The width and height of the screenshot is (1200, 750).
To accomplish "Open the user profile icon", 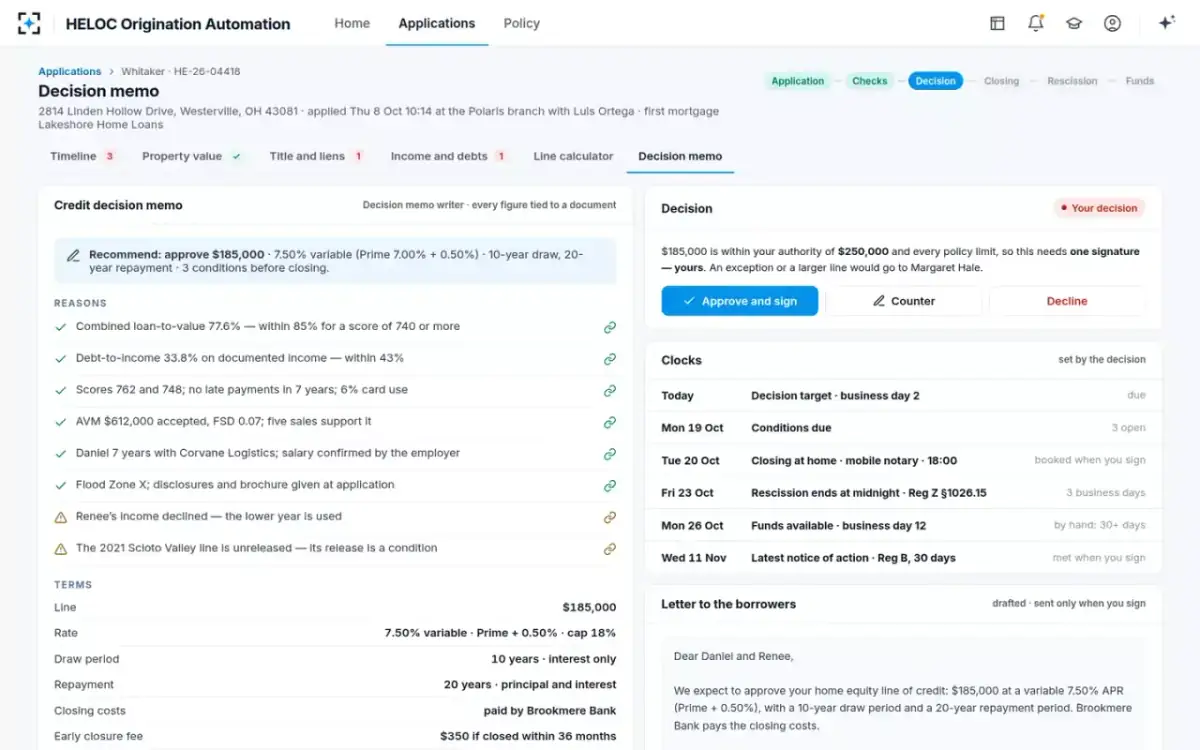I will click(x=1112, y=23).
